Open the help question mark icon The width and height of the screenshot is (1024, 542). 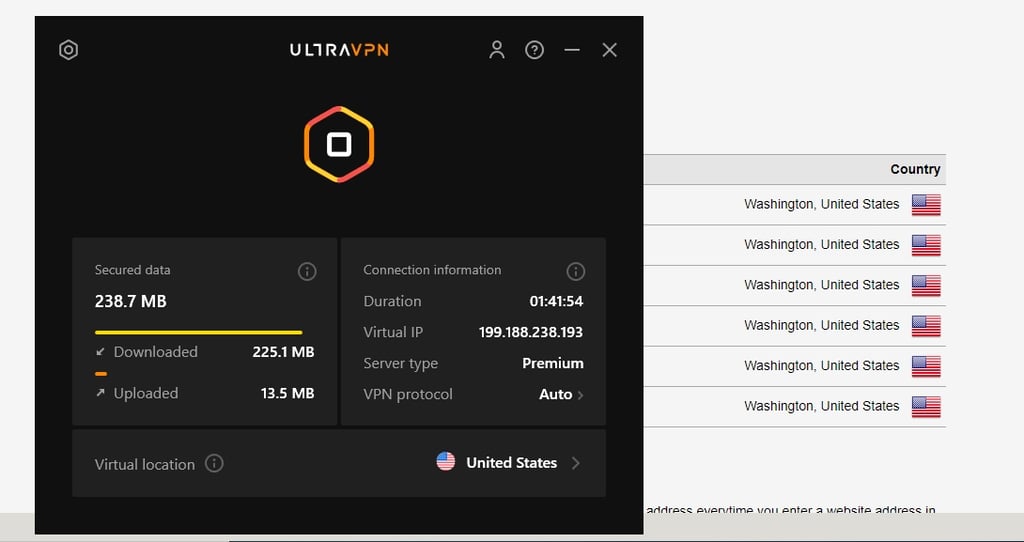click(x=534, y=50)
